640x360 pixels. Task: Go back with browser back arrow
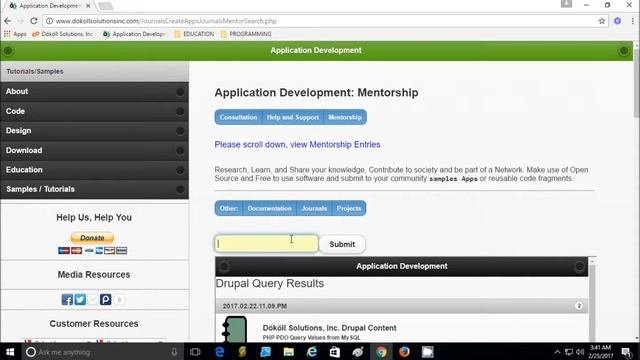click(x=7, y=21)
